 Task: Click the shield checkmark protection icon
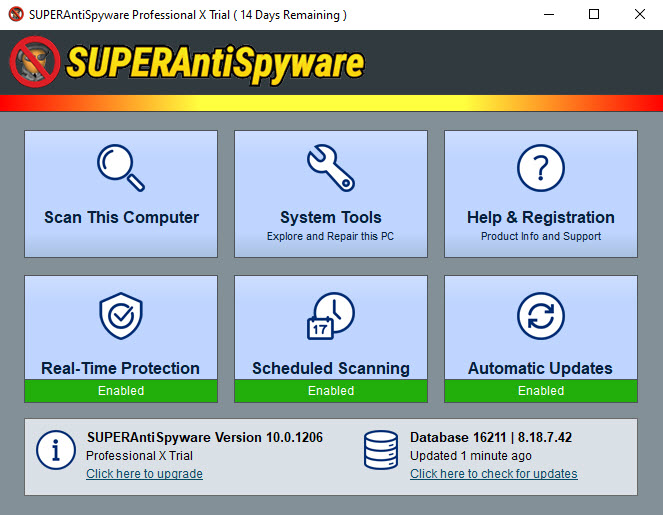click(x=121, y=315)
